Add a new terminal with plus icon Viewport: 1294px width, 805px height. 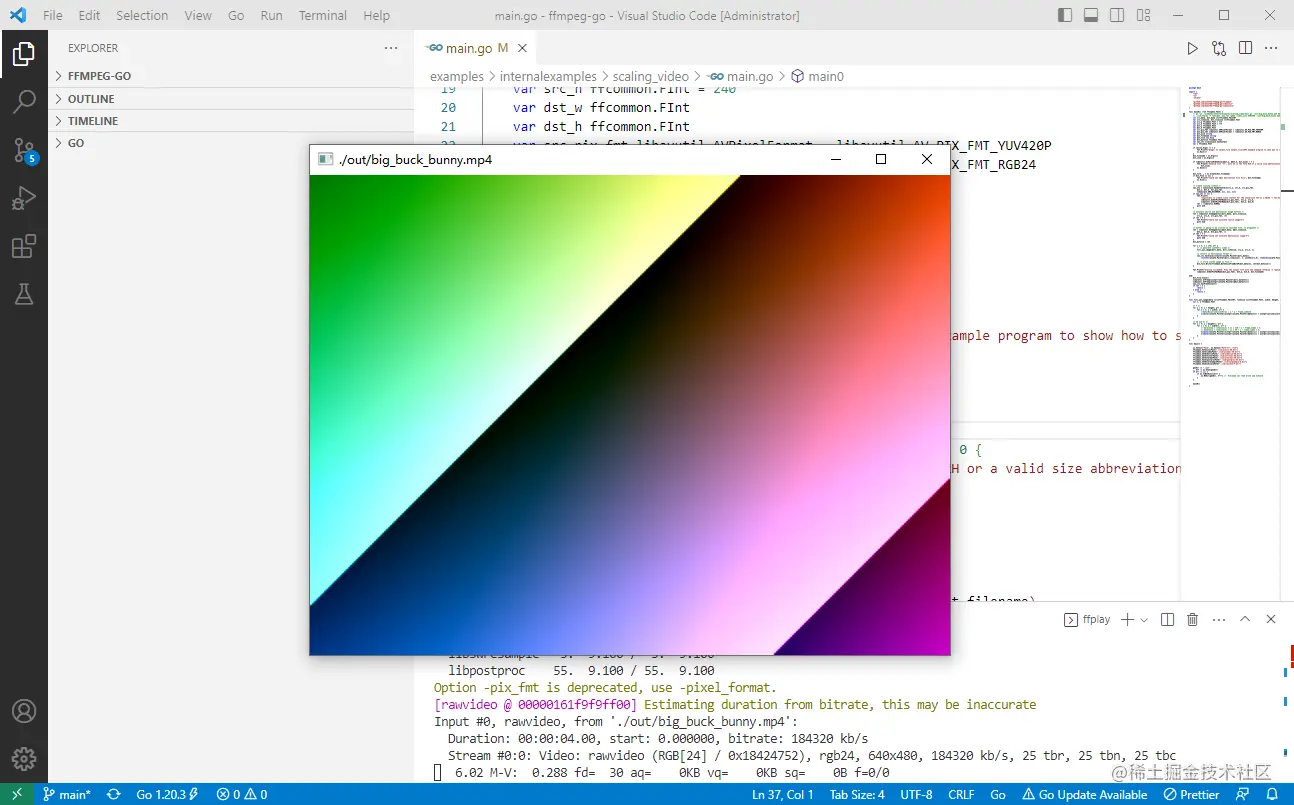point(1127,620)
